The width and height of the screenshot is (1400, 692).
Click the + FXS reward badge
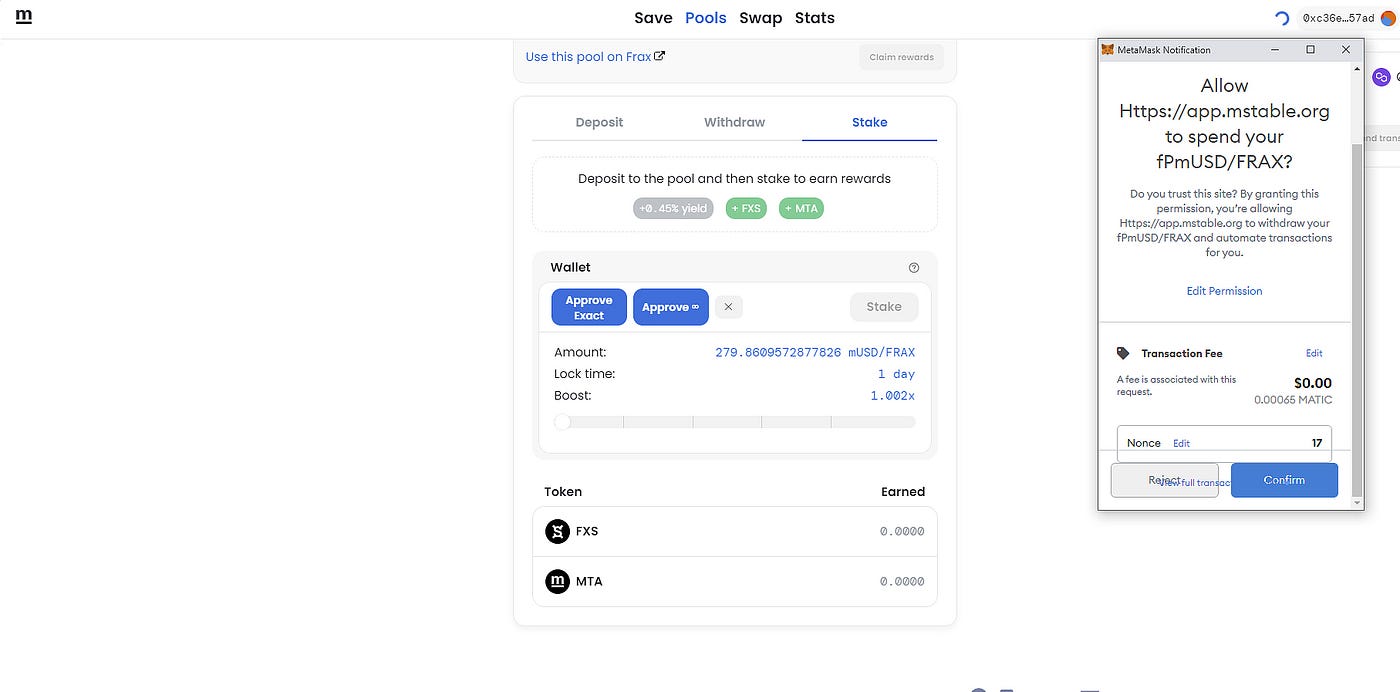[746, 208]
